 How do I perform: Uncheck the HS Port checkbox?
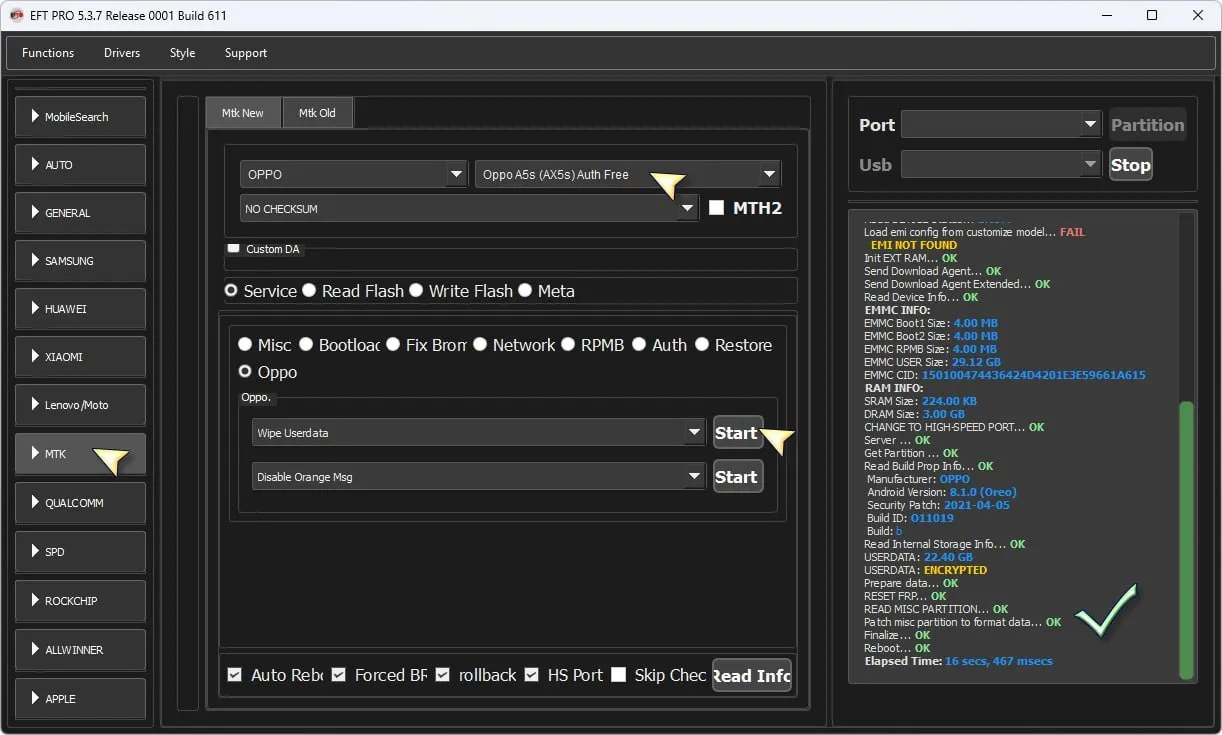point(532,675)
